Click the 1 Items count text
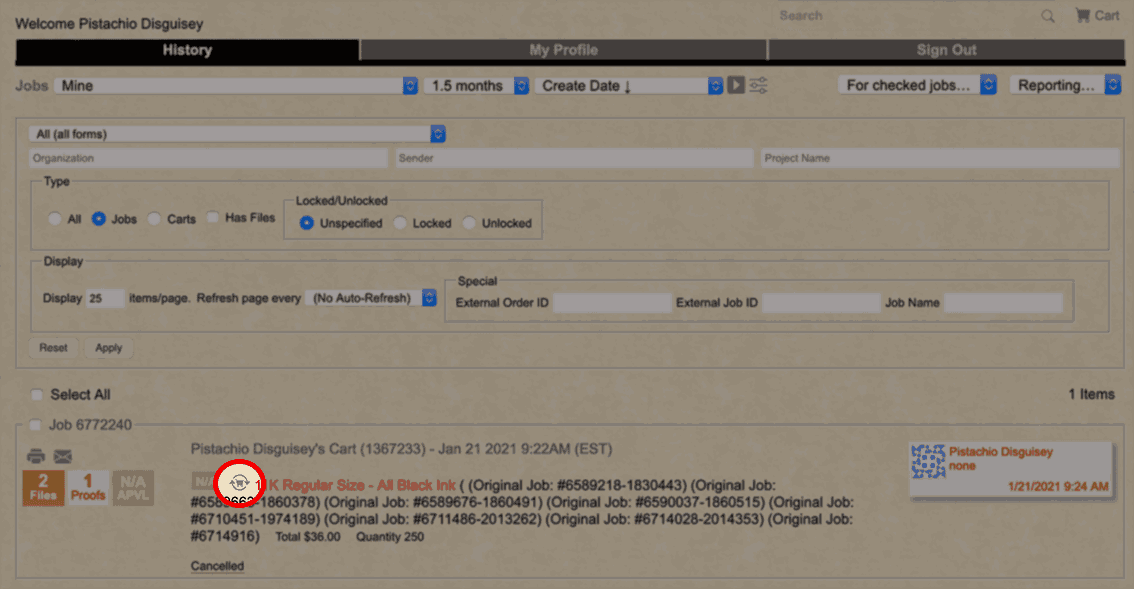The image size is (1134, 589). pyautogui.click(x=1091, y=394)
